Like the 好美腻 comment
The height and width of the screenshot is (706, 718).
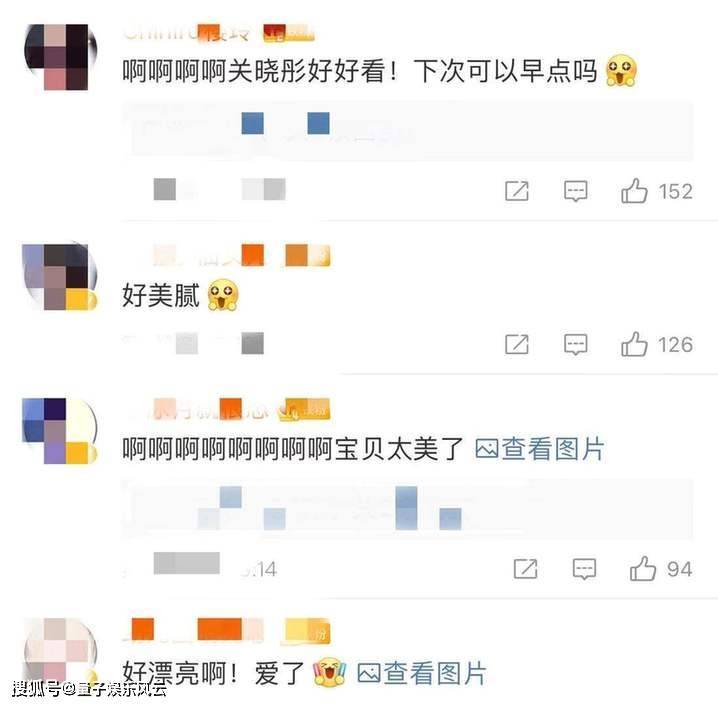click(x=634, y=344)
